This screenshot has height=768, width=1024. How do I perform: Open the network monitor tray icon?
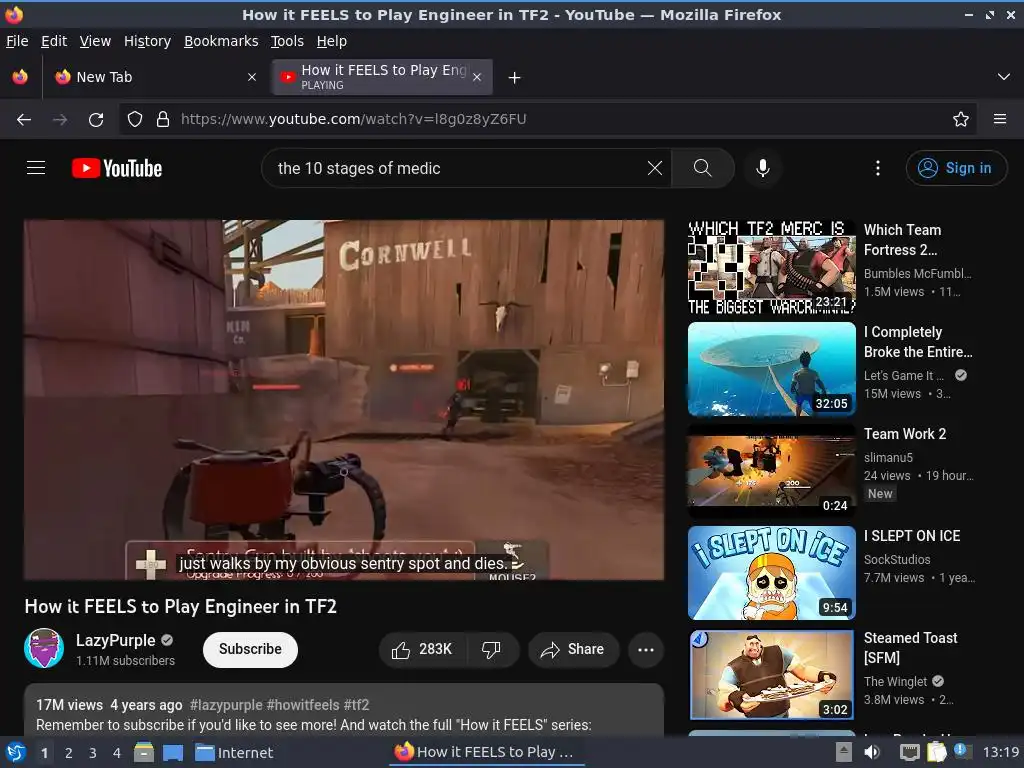pos(909,752)
